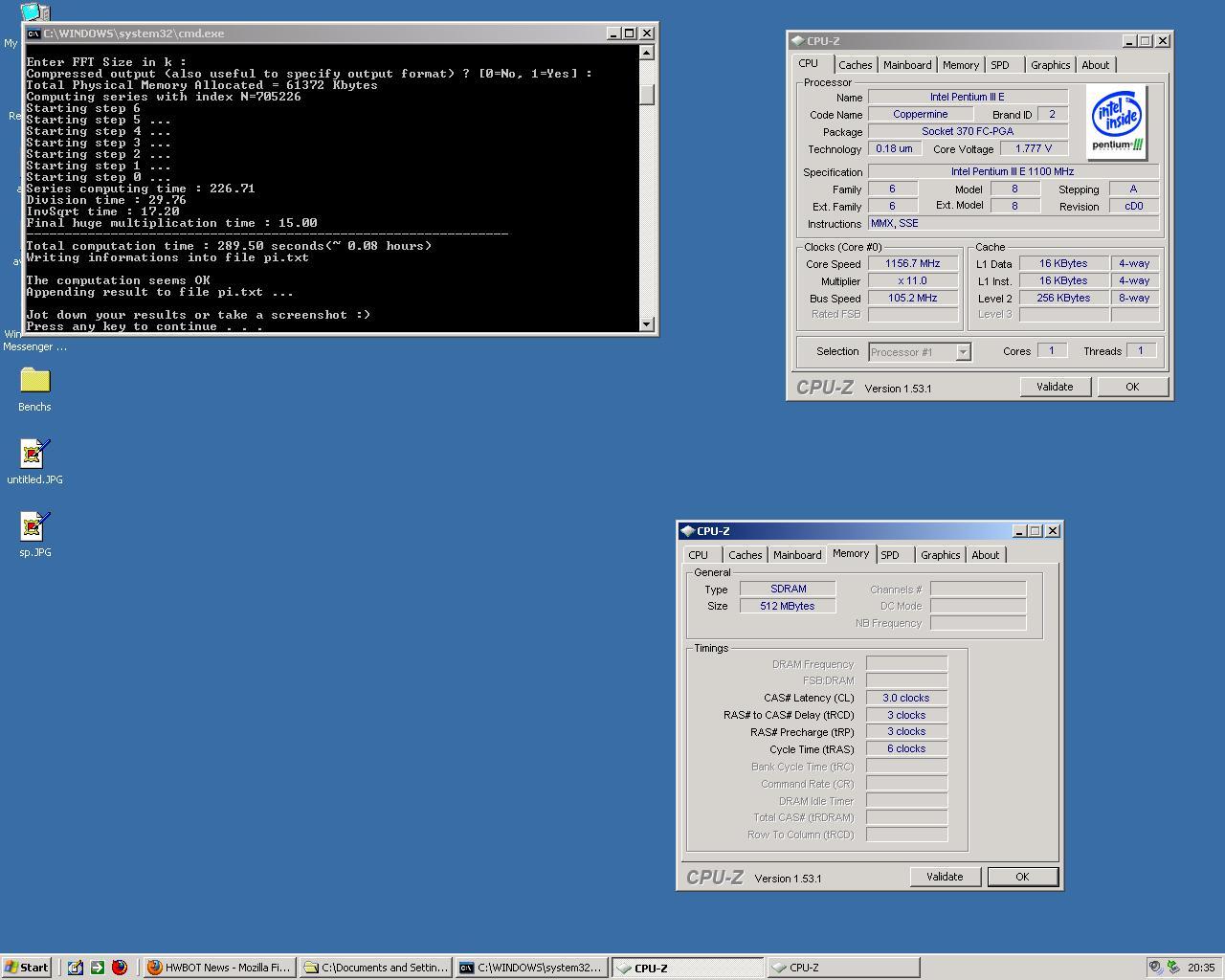Screen dimensions: 1225x980
Task: Click Package field Socket 370 FC-PGA
Action: (968, 131)
